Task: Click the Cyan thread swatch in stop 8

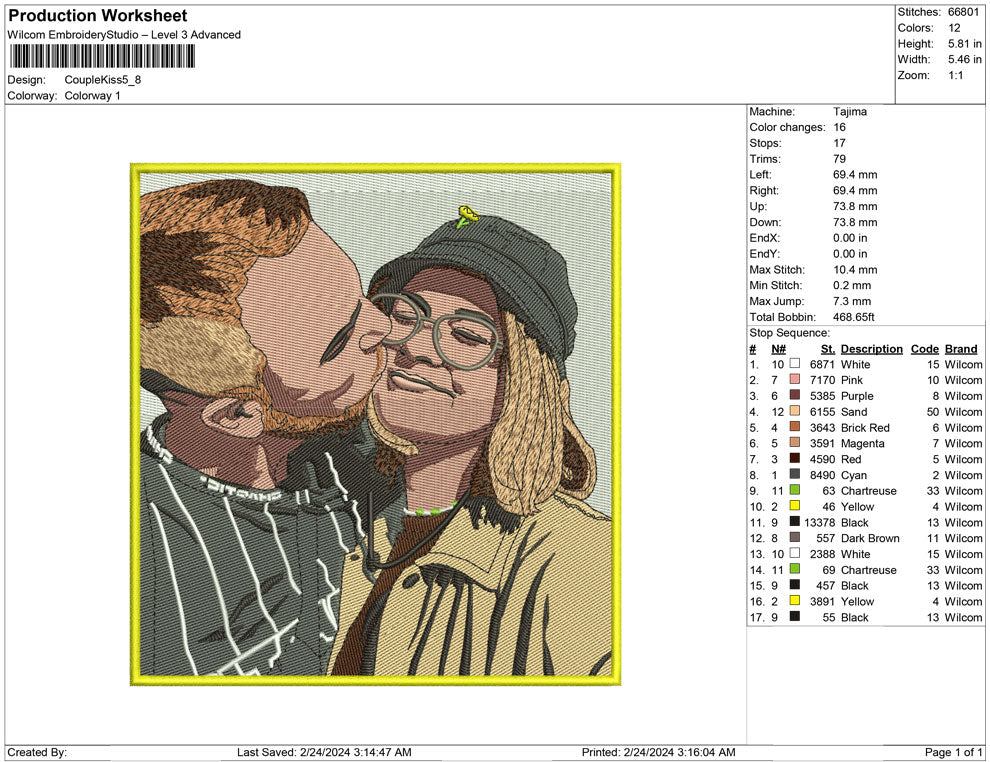Action: click(x=795, y=475)
